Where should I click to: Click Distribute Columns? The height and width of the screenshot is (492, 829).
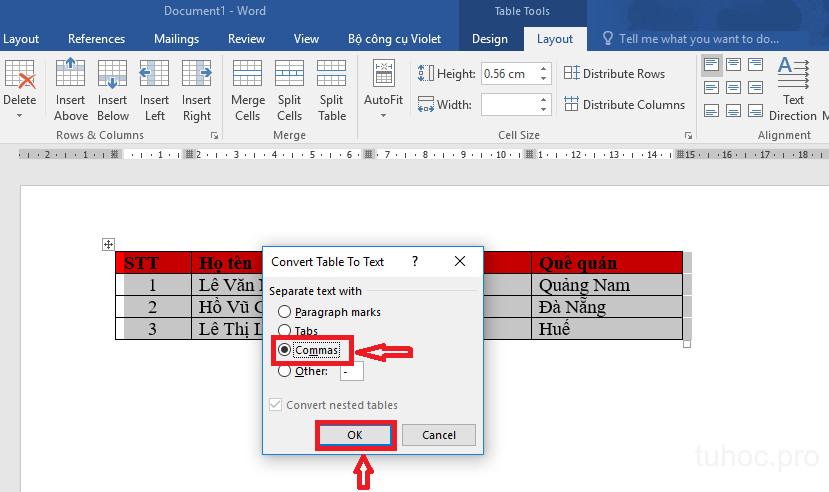624,105
